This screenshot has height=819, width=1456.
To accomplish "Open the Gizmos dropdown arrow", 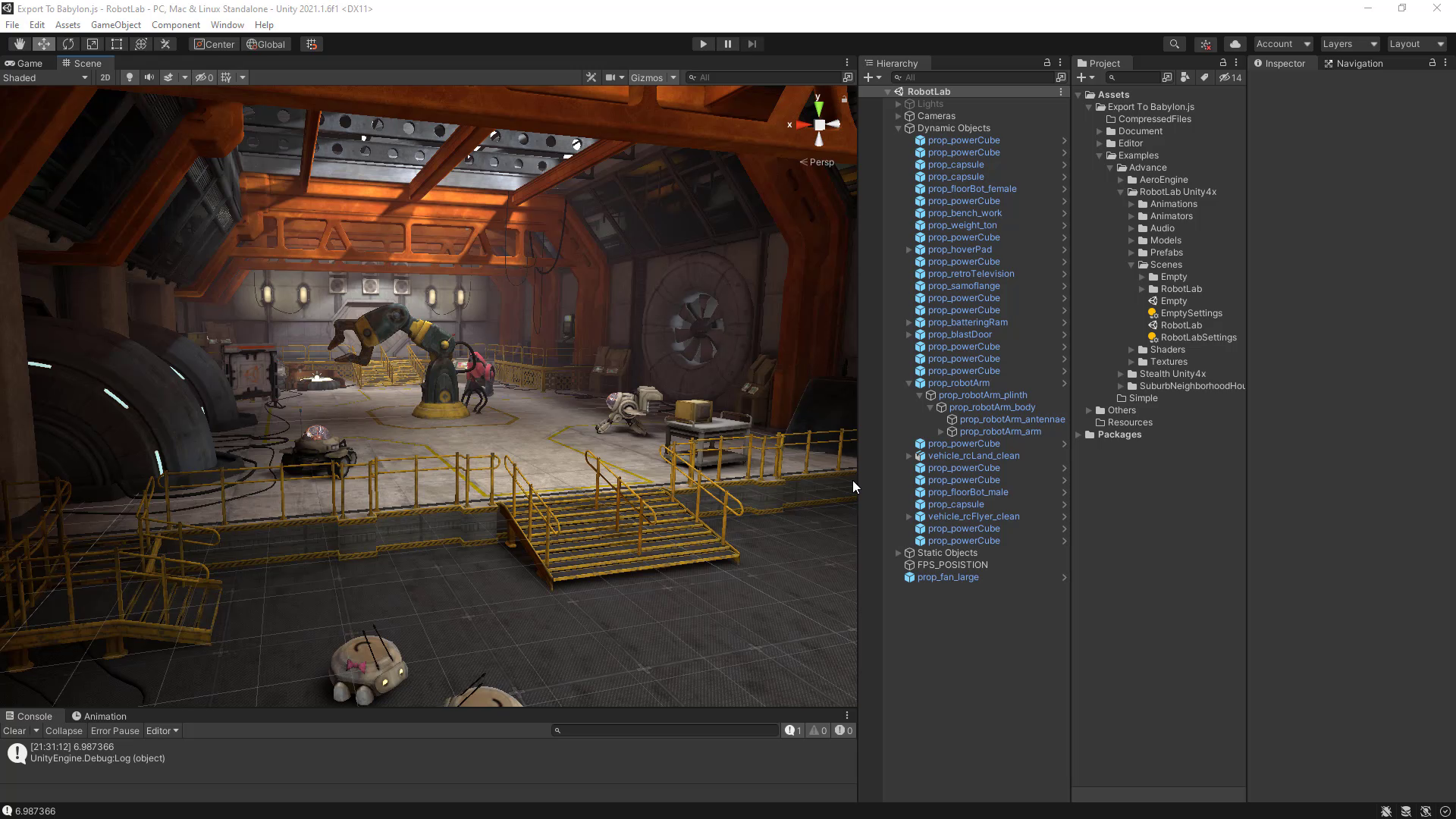I will (673, 77).
